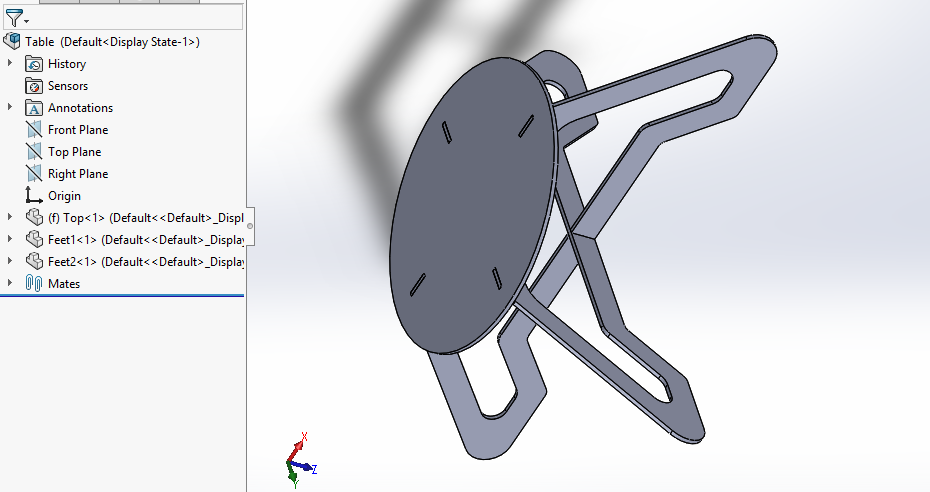Expand the (f) Top<1> component

[9, 217]
